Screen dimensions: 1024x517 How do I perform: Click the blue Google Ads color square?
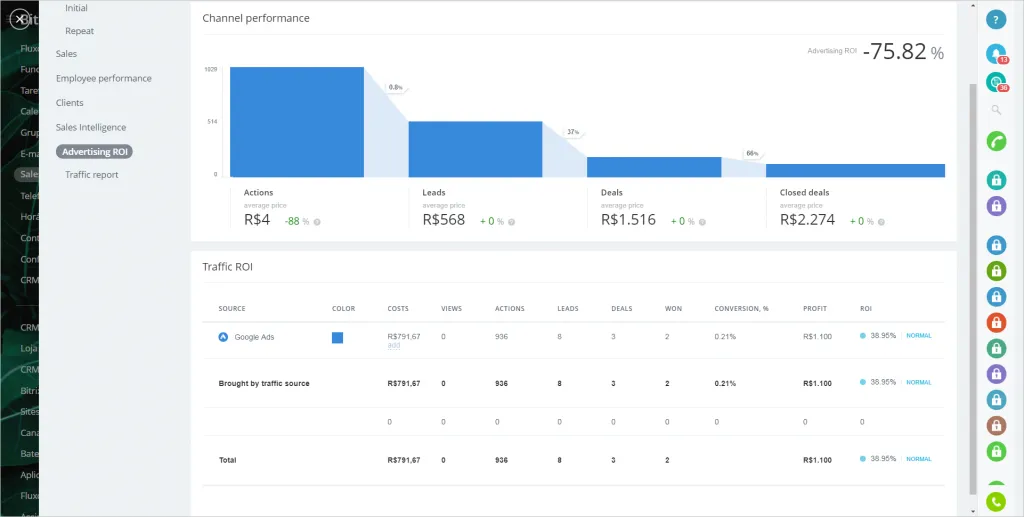click(x=337, y=337)
